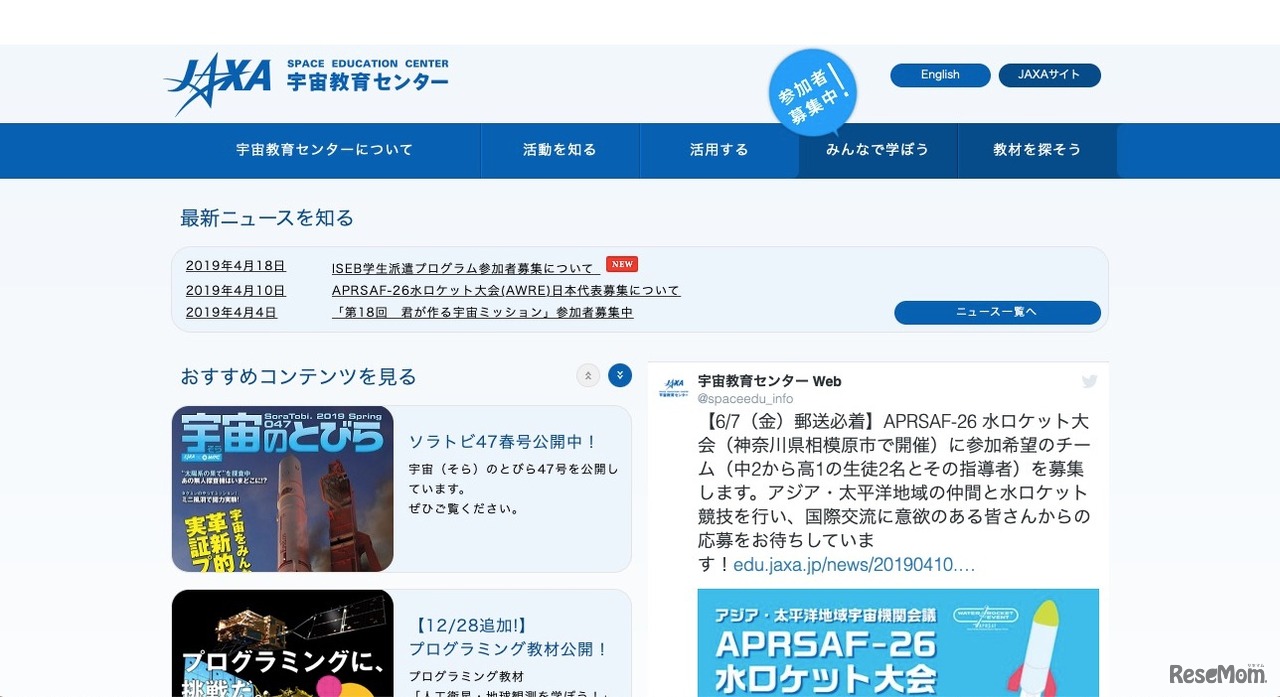
Task: Click the 宇宙のとびら magazine cover thumbnail
Action: pos(283,489)
